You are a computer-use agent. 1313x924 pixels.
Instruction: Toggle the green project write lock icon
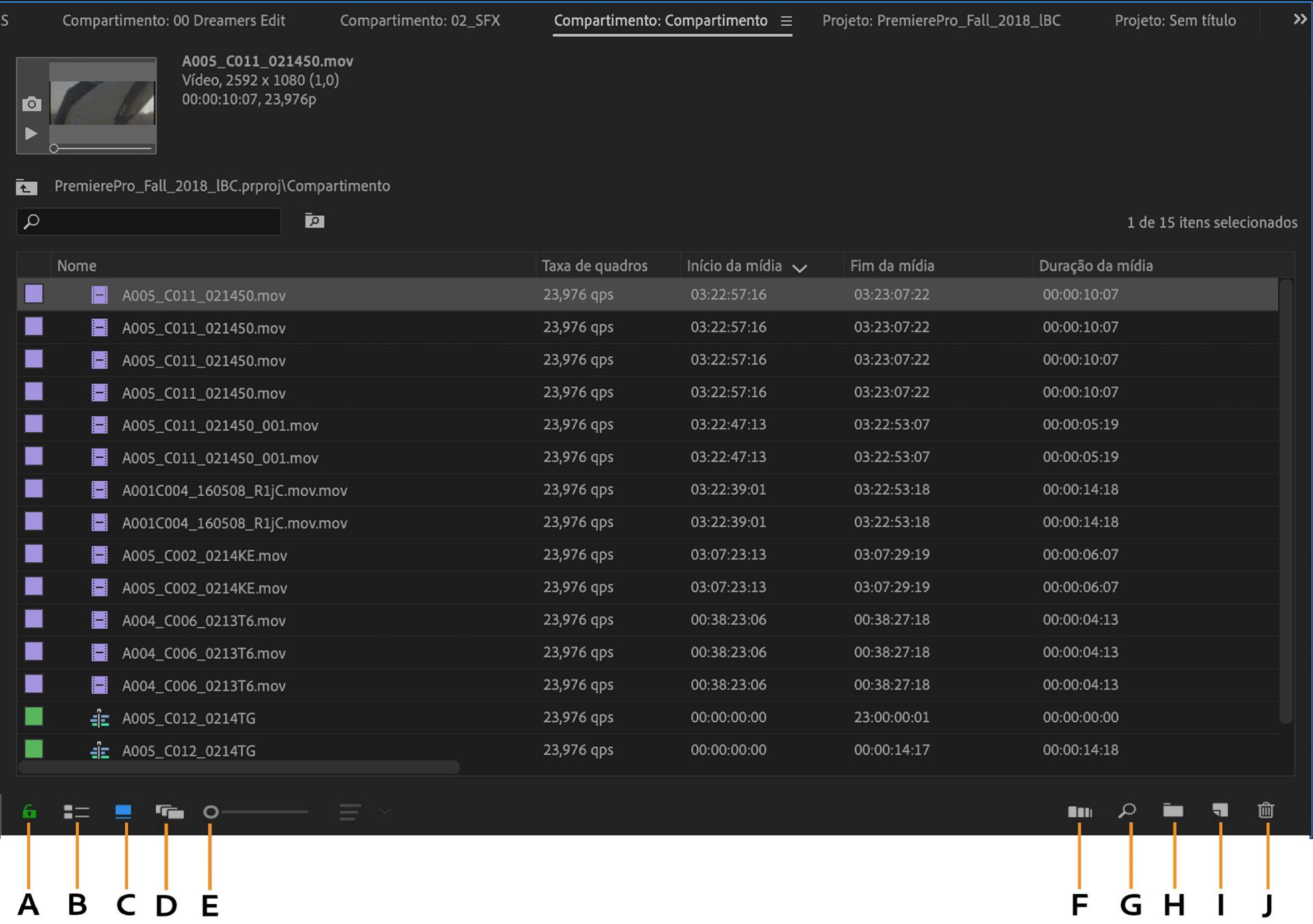(x=29, y=812)
